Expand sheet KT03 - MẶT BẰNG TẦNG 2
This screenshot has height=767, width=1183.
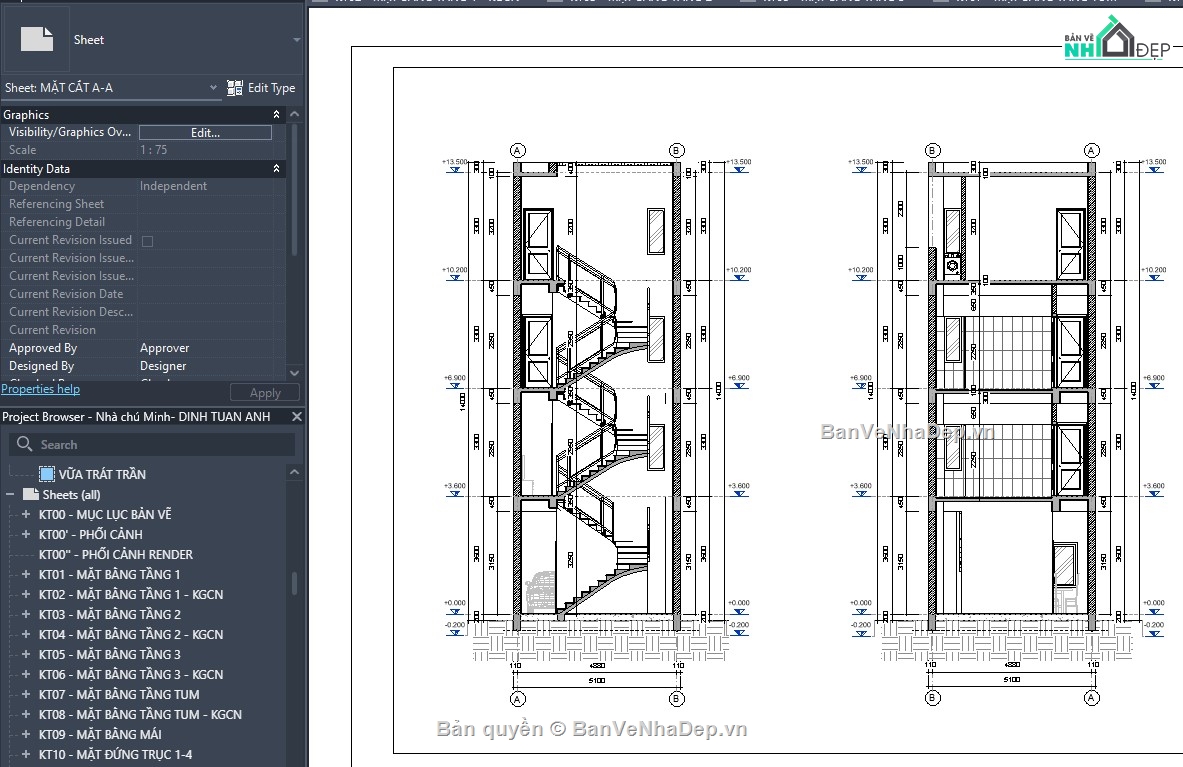coord(26,615)
